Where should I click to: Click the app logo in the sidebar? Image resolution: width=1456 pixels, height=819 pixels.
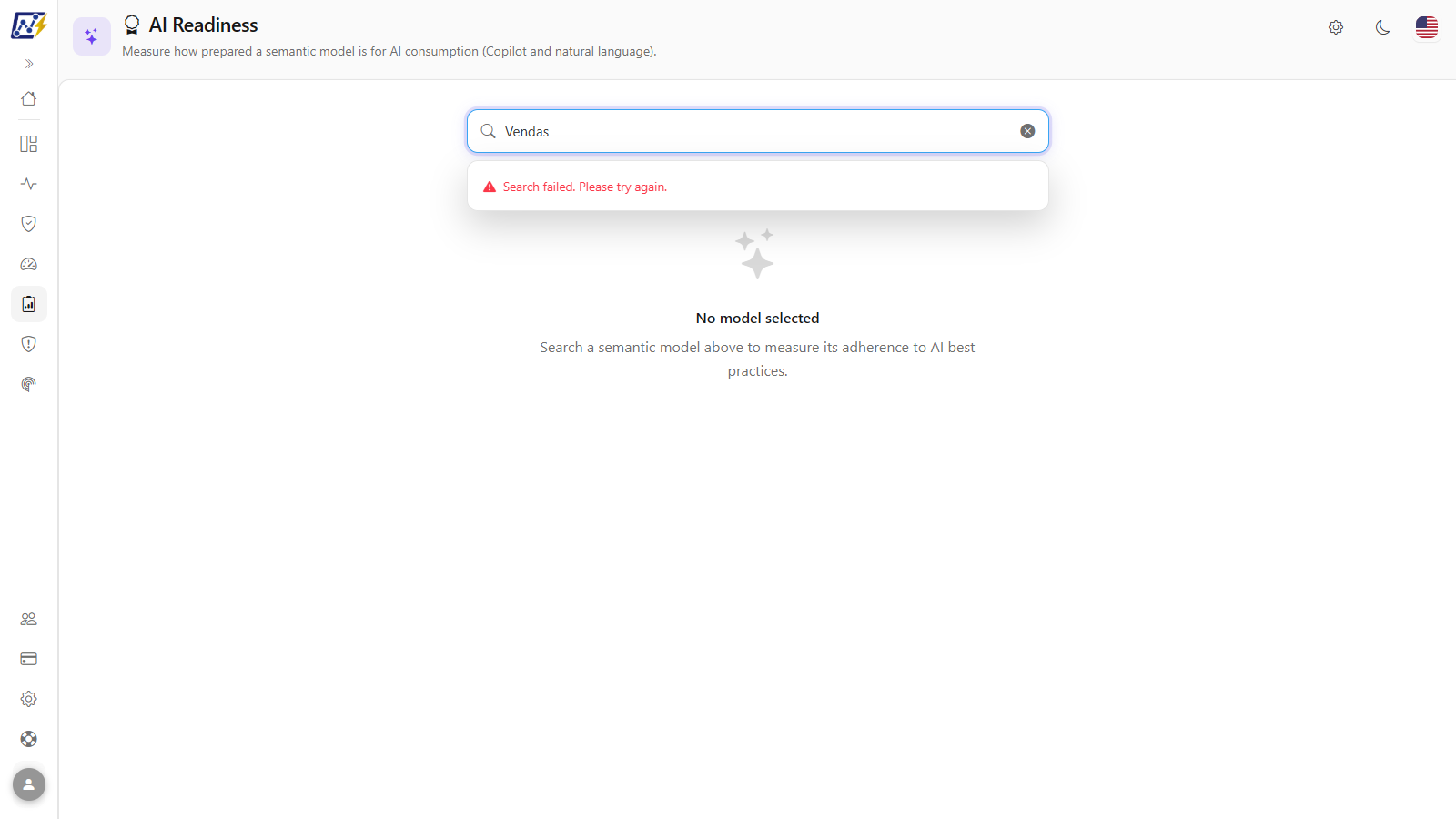(x=29, y=25)
